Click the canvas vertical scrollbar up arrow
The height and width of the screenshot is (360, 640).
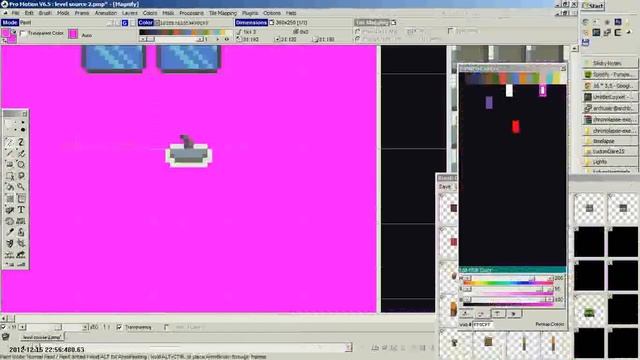[574, 49]
